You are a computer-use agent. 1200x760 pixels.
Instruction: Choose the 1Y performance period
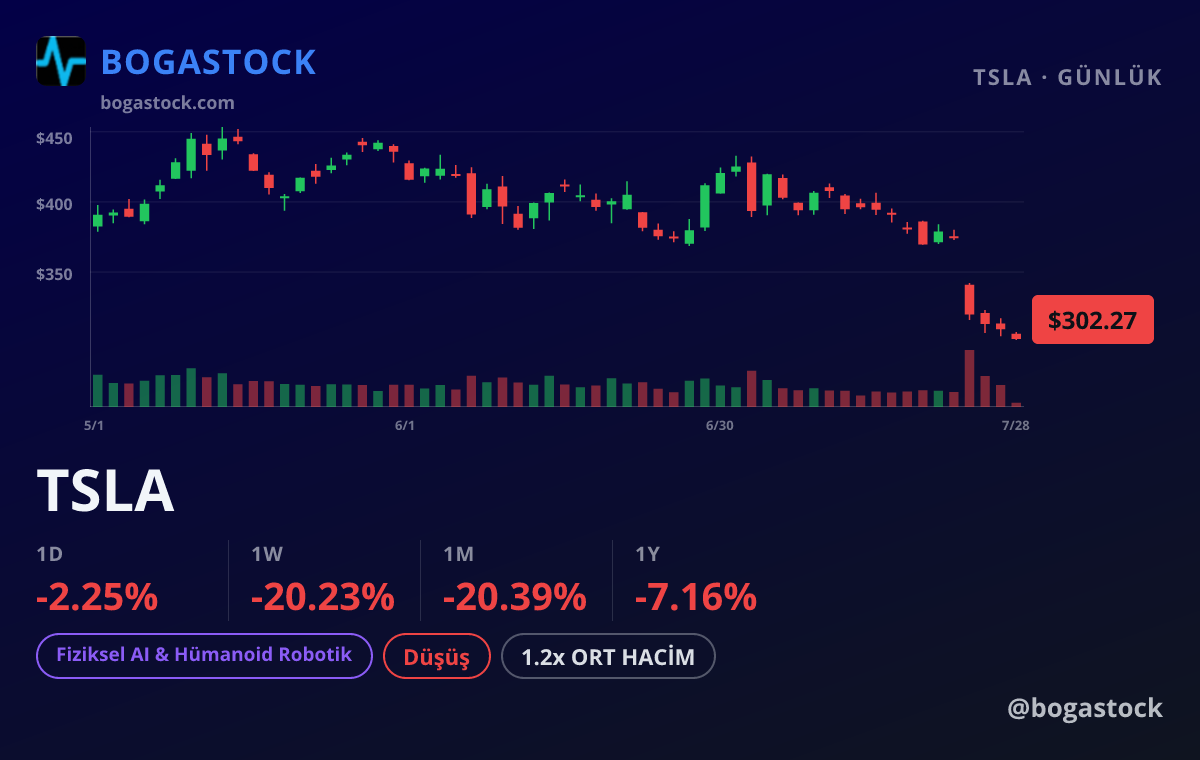[x=648, y=554]
